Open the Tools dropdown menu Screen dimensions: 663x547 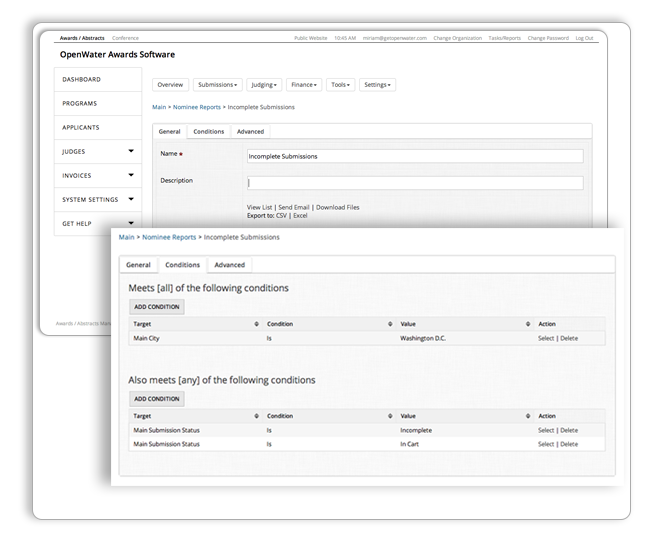pos(340,85)
